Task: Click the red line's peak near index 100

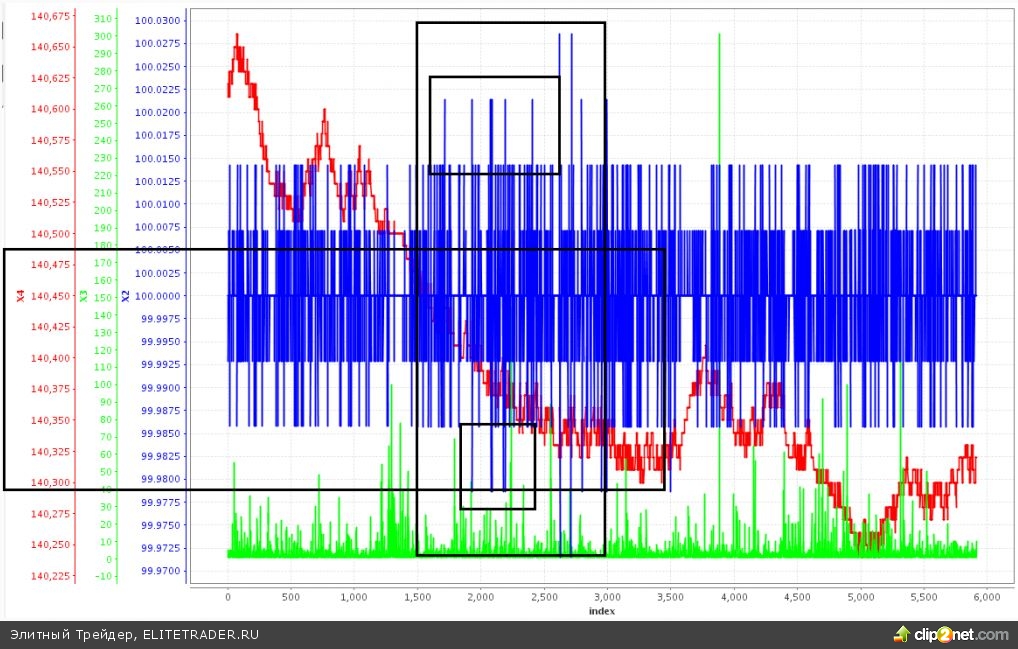Action: 237,38
